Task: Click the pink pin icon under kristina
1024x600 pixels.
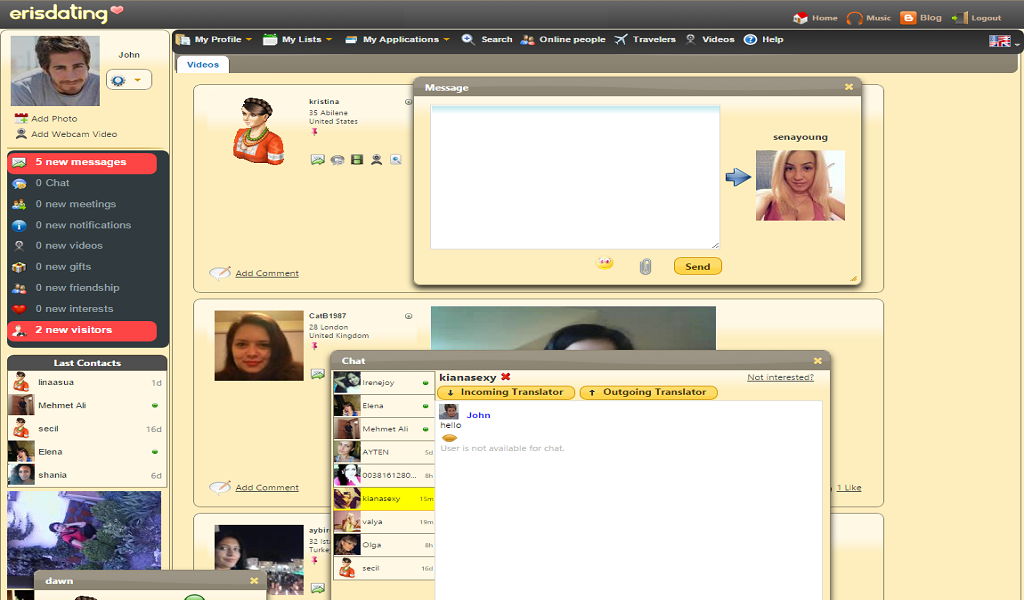Action: 315,133
